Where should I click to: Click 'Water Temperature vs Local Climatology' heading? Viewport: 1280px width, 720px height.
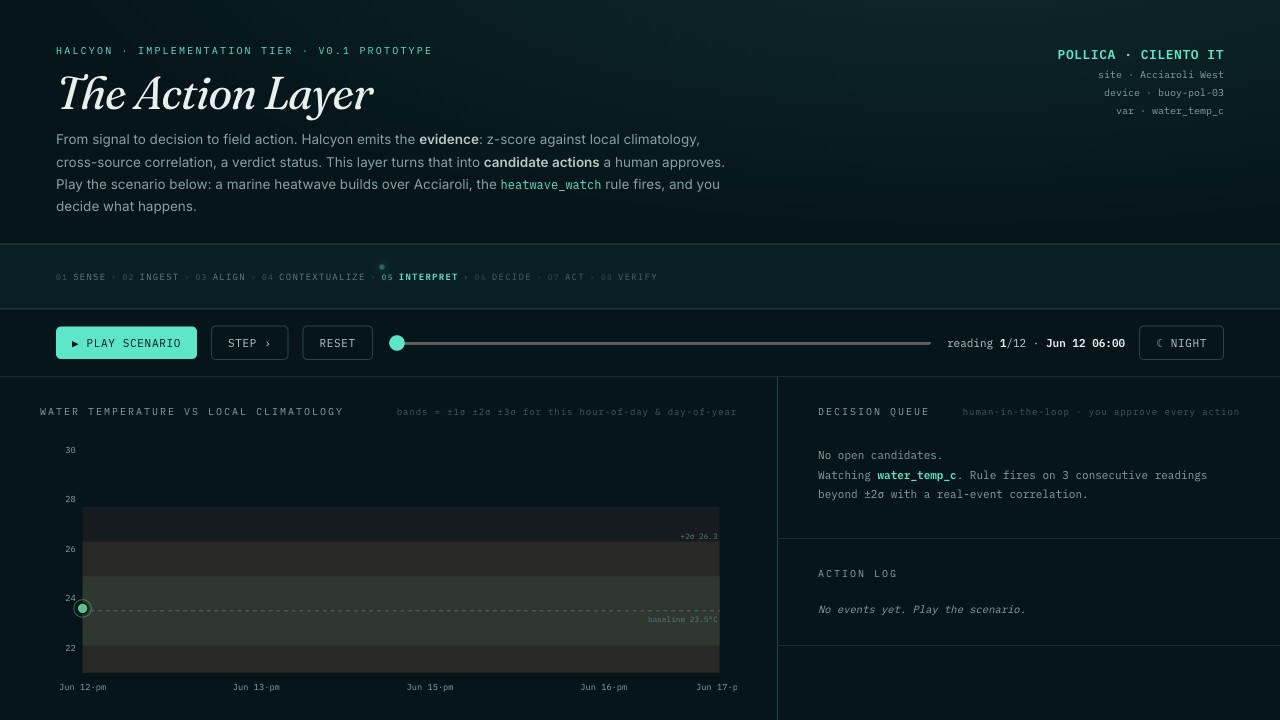(192, 412)
